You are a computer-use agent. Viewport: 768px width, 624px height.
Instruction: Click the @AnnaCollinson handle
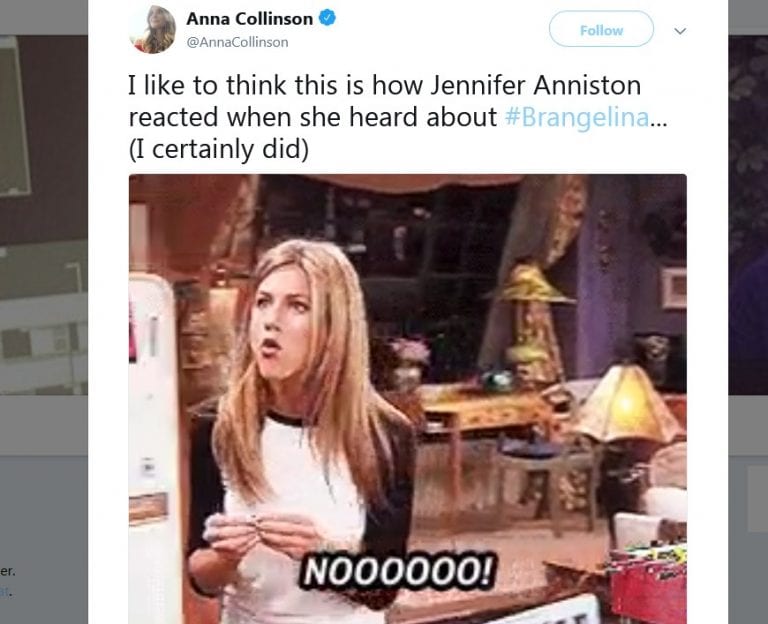(237, 43)
